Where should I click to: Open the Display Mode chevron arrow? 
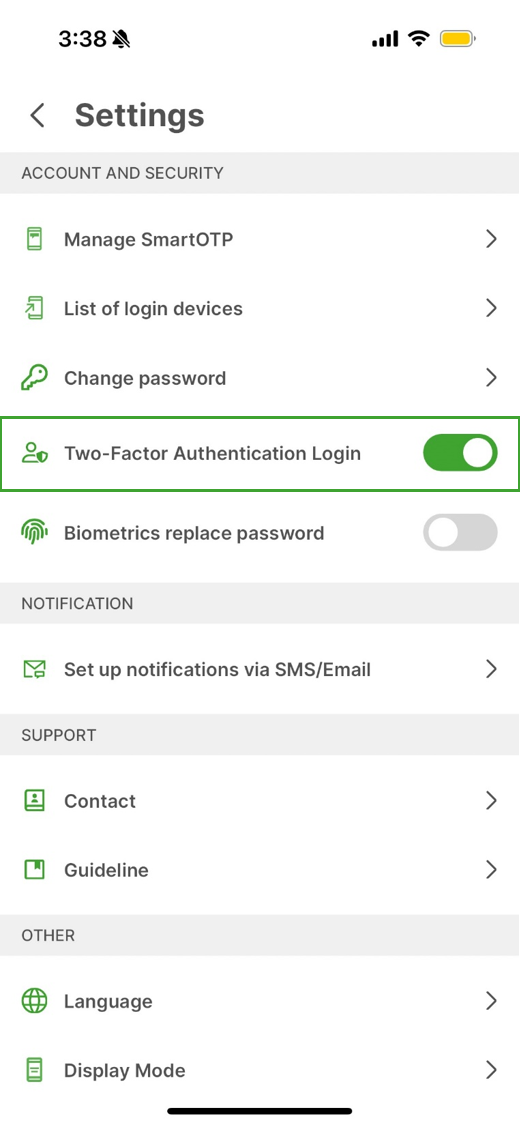point(491,1070)
